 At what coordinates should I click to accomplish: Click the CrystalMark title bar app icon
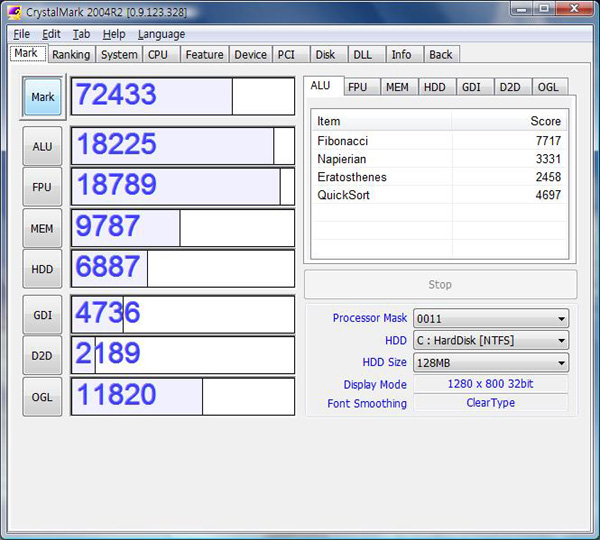15,12
